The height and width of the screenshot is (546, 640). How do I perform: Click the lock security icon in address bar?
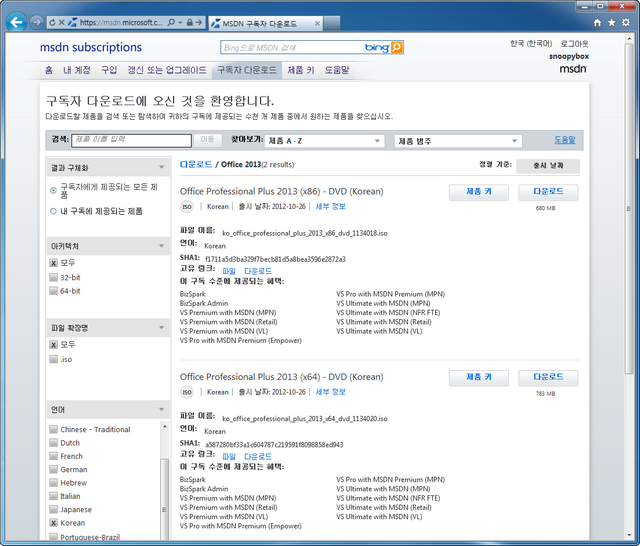pos(189,22)
